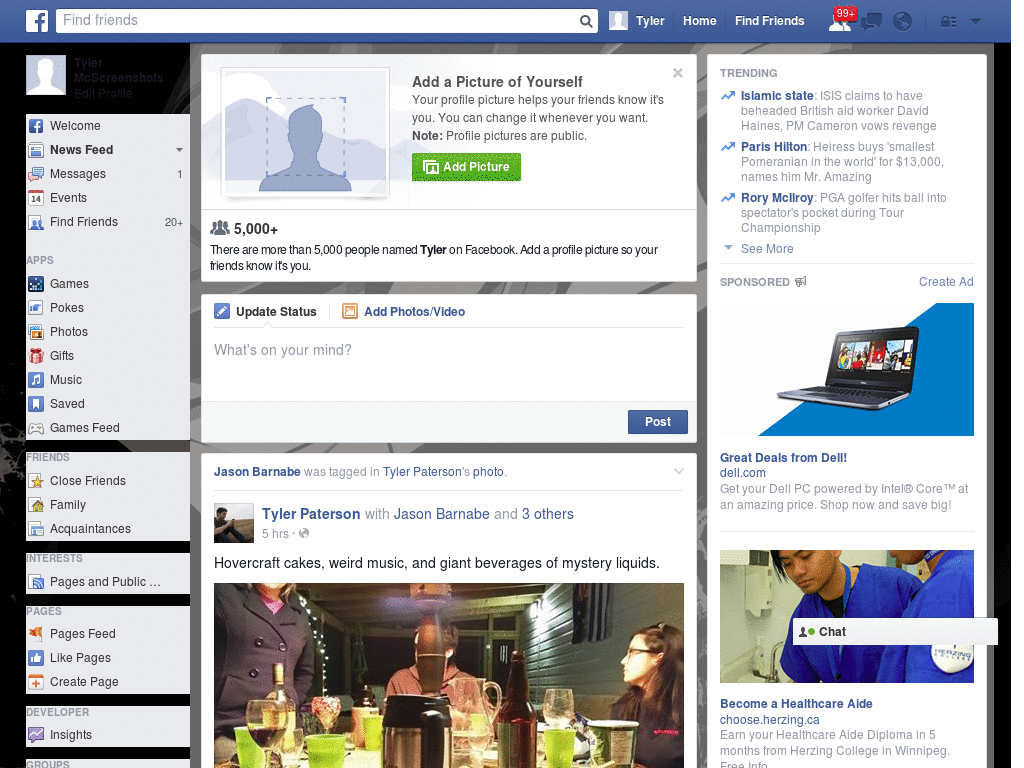This screenshot has height=768, width=1024.
Task: Click the Pages Feed icon
Action: point(36,633)
